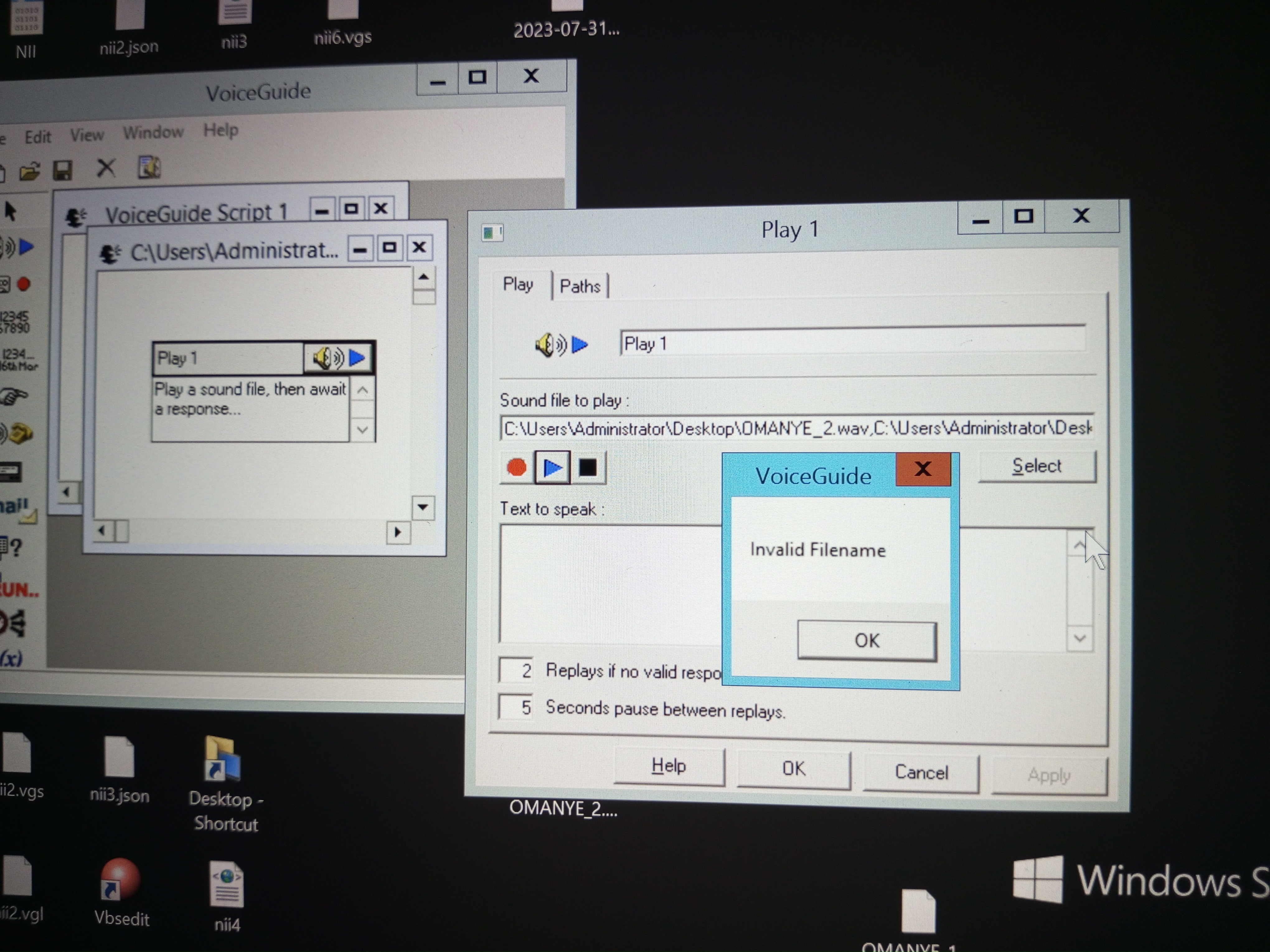
Task: Click Play 1 module description scroll down chevron
Action: (x=362, y=429)
